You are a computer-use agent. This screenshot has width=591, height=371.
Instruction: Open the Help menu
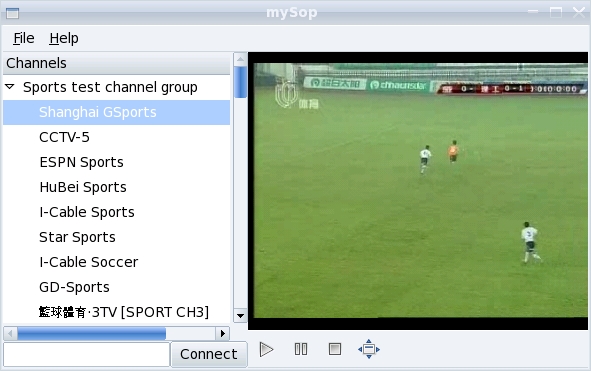[64, 38]
